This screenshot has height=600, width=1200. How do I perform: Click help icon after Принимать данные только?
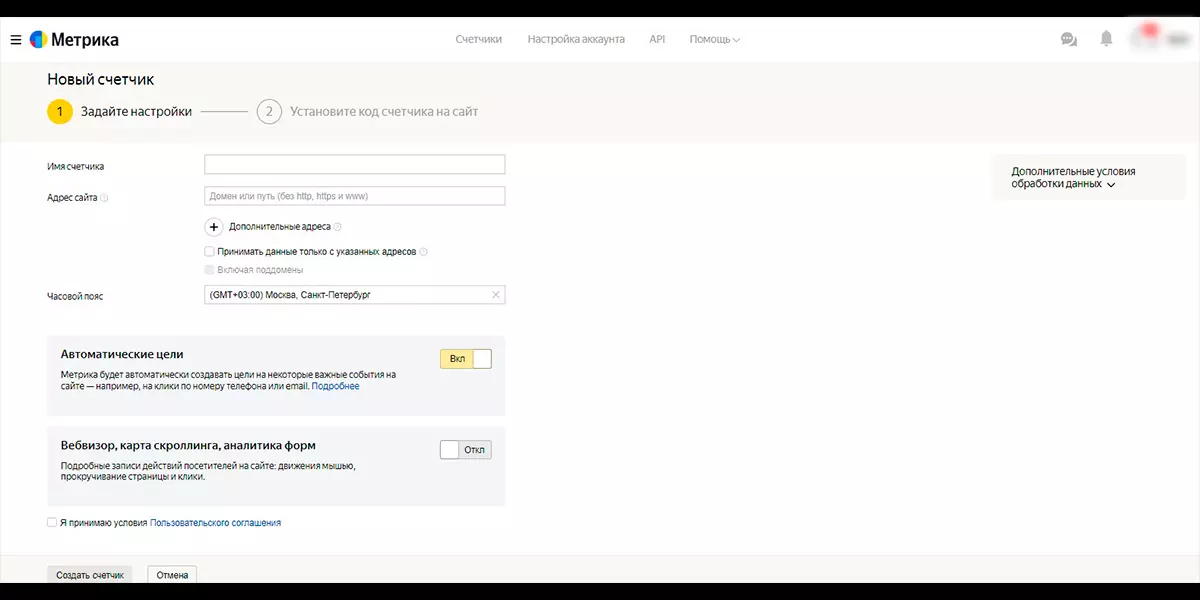click(424, 252)
